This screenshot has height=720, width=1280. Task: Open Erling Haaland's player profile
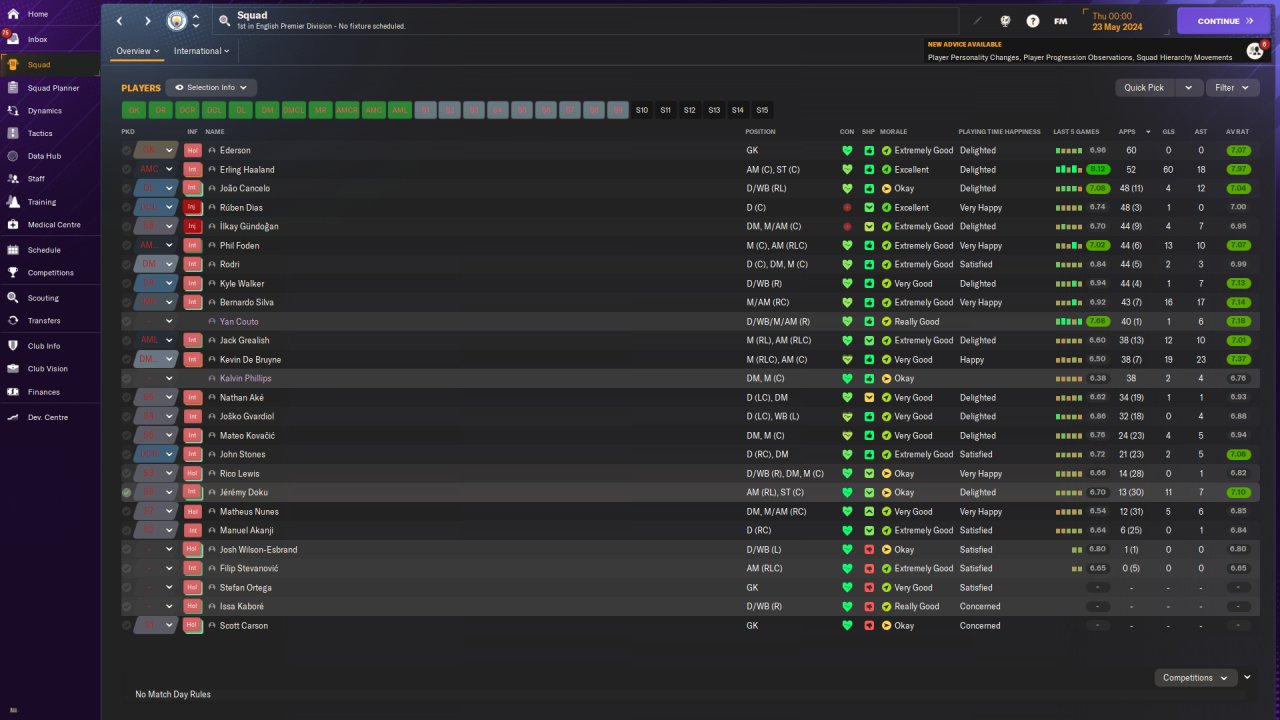(247, 170)
